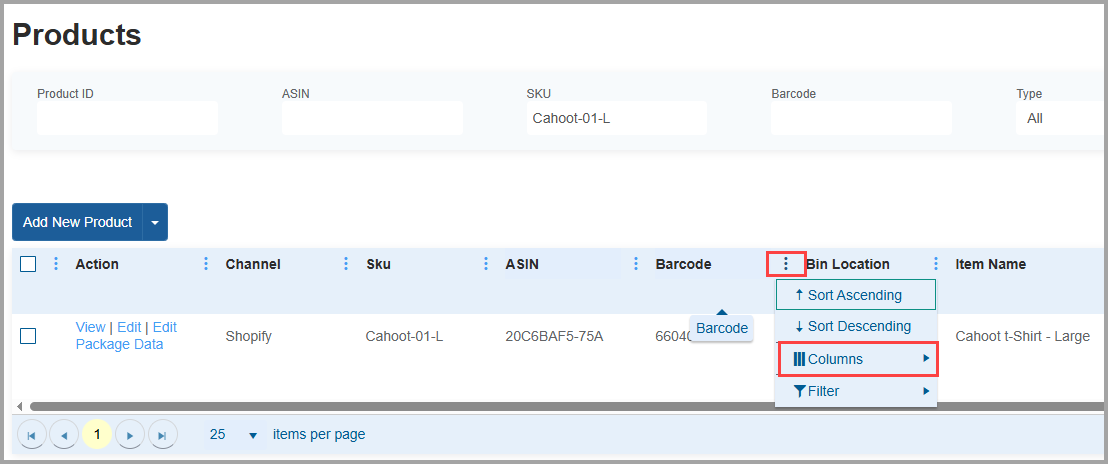Click the Edit link for Cahoot-01-L
Image resolution: width=1108 pixels, height=464 pixels.
pyautogui.click(x=129, y=328)
